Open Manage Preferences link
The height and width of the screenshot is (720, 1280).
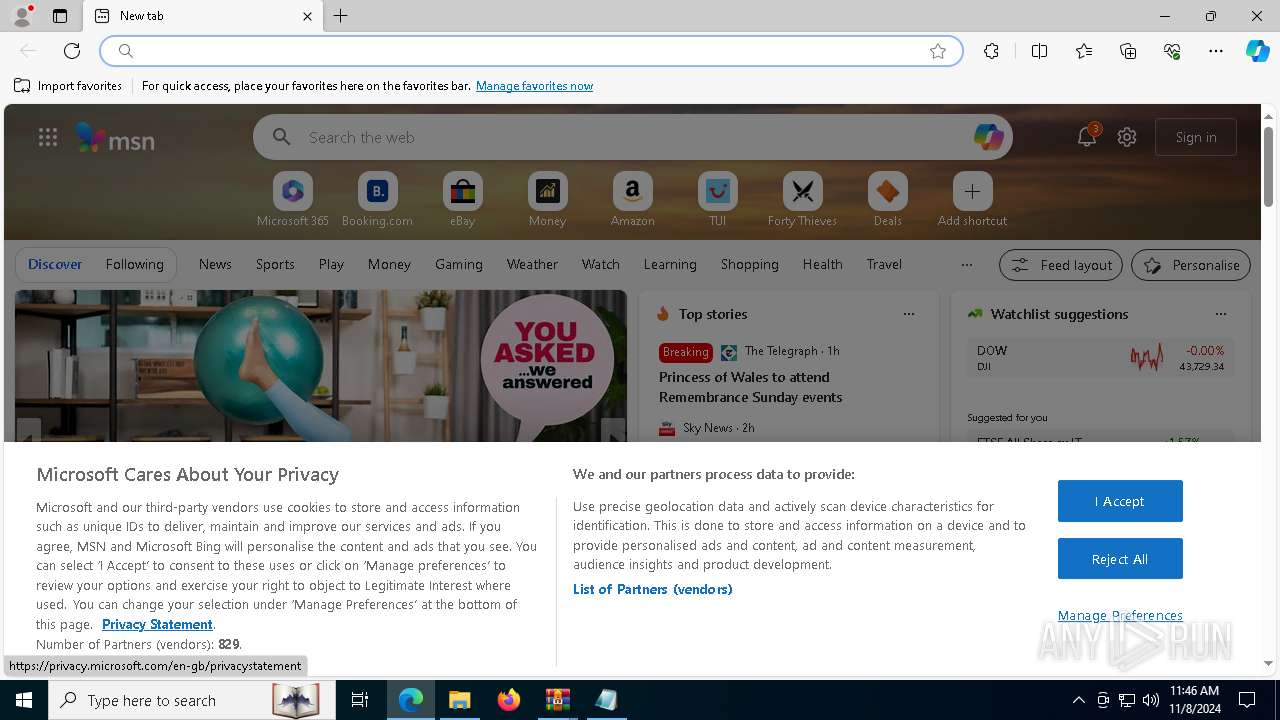[x=1120, y=616]
